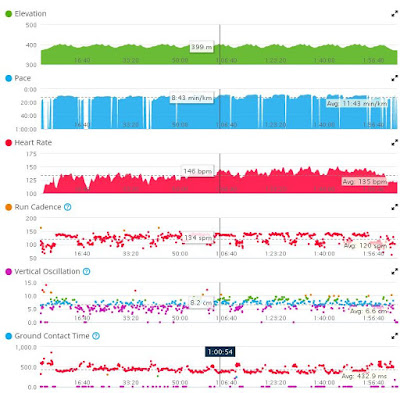Click the 8.2 cm oscillation tooltip

point(201,303)
